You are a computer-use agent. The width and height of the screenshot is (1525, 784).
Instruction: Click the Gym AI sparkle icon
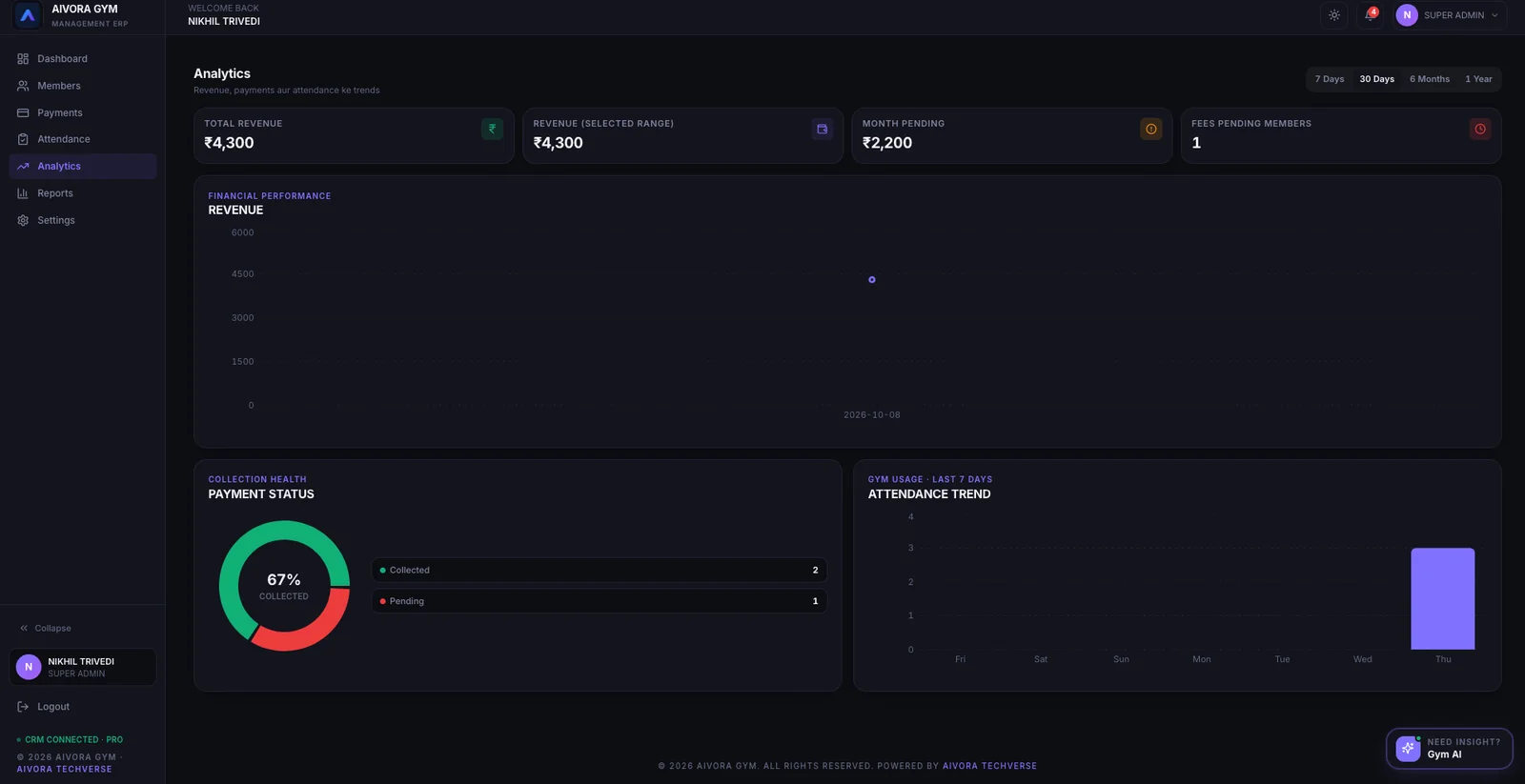click(1408, 749)
